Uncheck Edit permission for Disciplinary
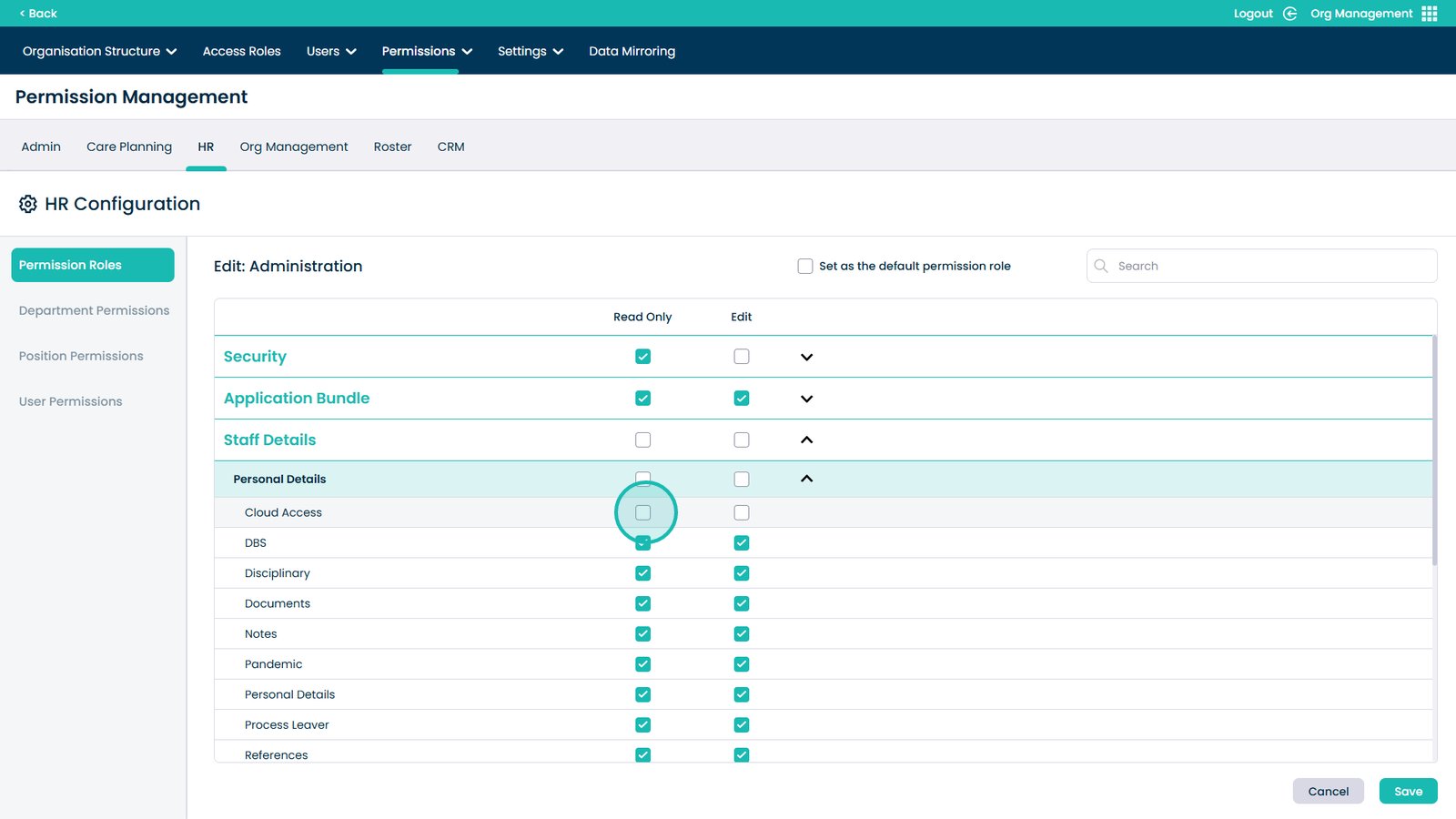Screen dimensions: 1456x819 coord(742,573)
